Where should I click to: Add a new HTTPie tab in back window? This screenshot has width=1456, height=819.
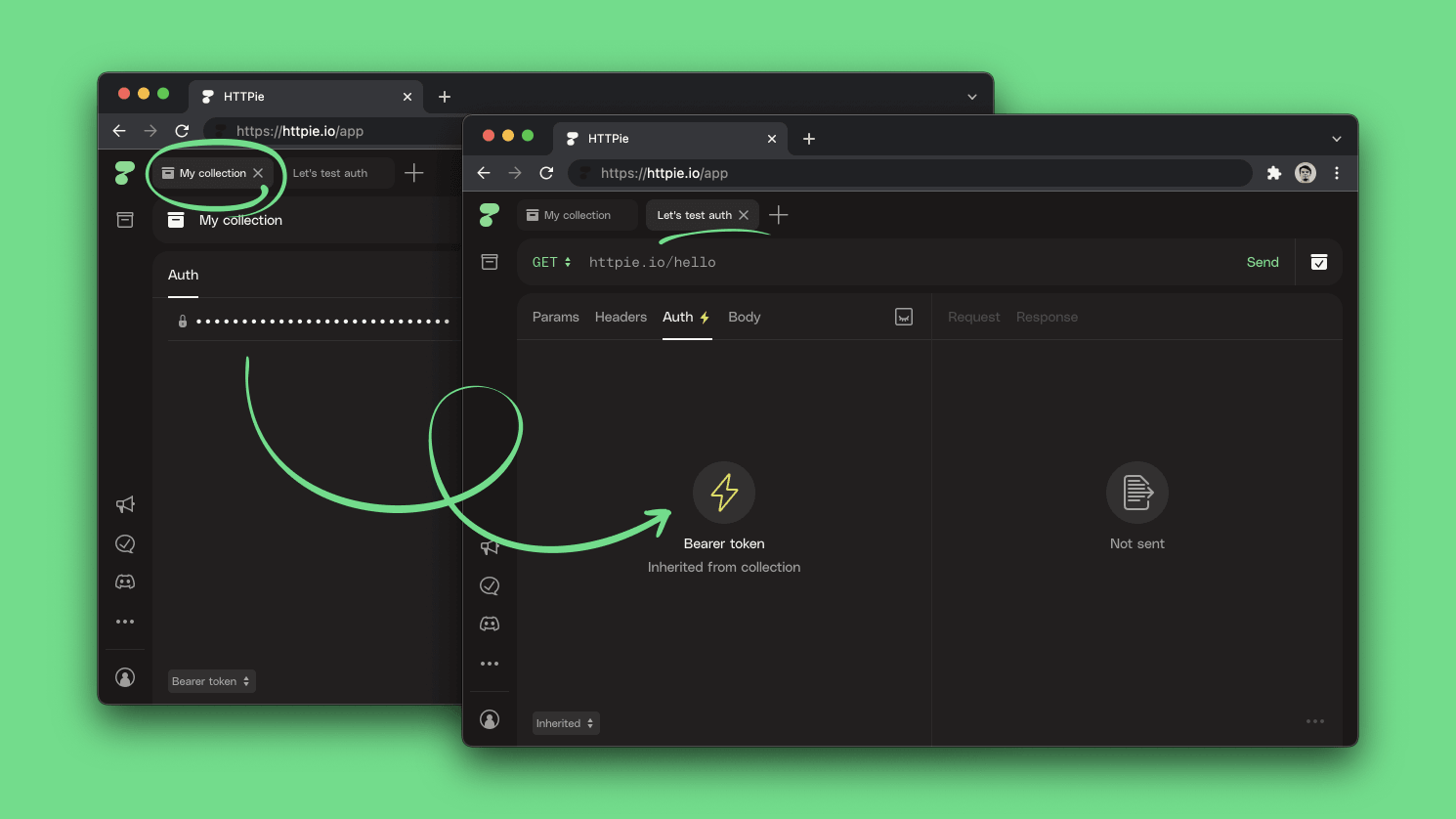(414, 173)
